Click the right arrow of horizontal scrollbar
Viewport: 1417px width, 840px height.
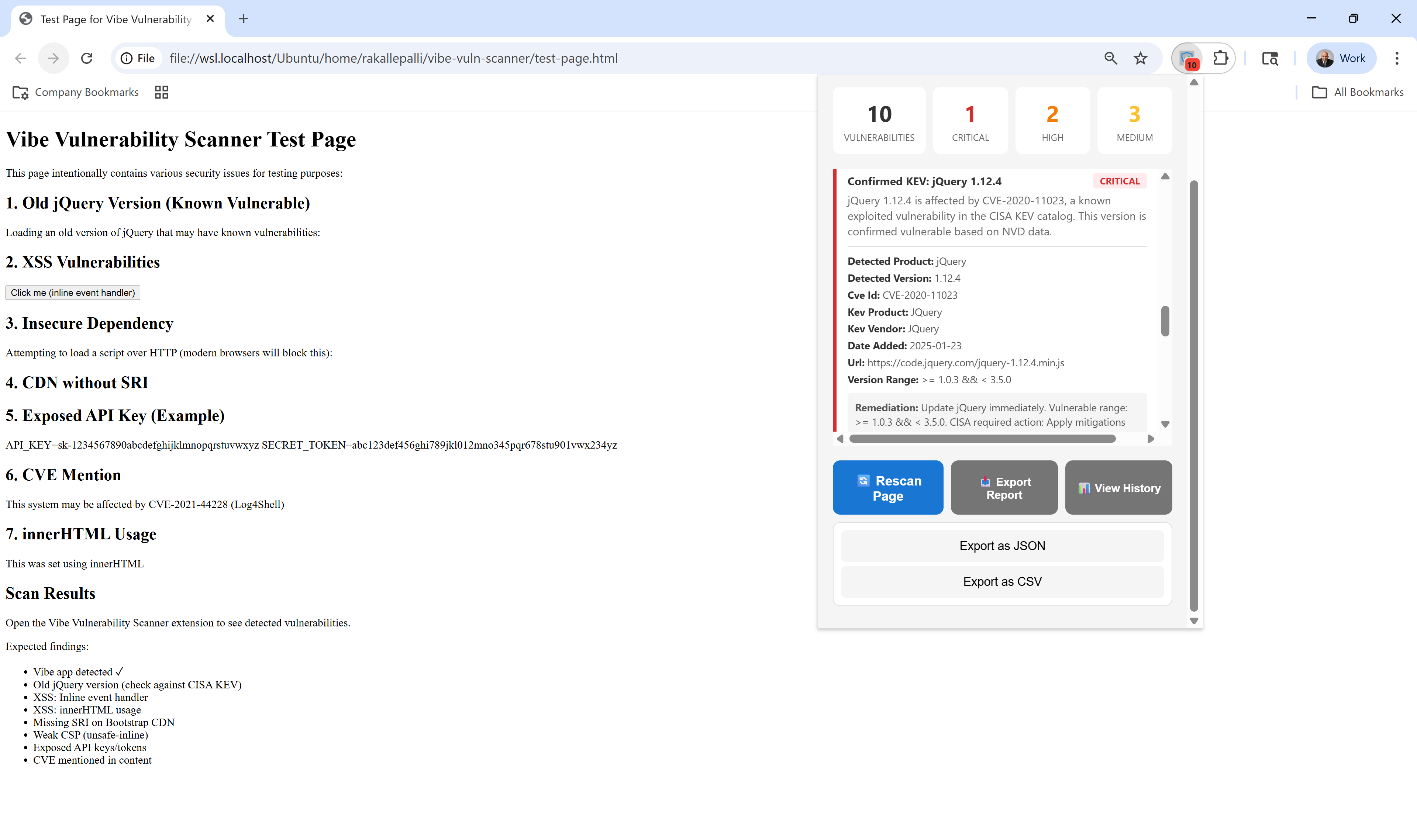pos(1150,439)
